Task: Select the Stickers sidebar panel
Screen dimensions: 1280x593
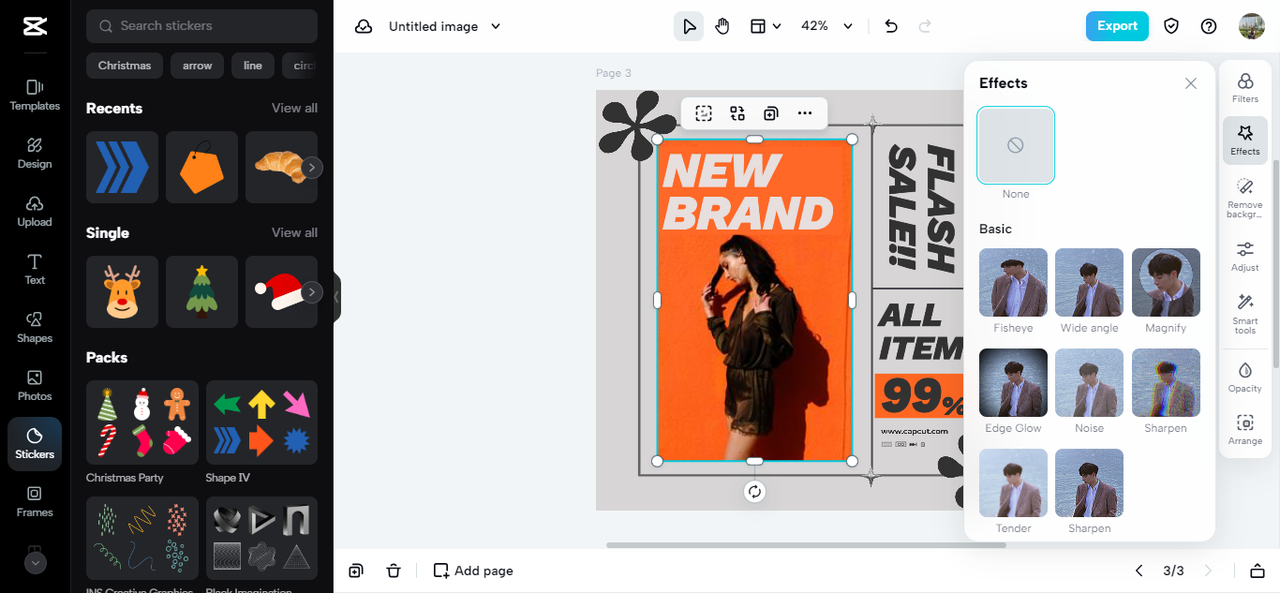Action: click(35, 444)
